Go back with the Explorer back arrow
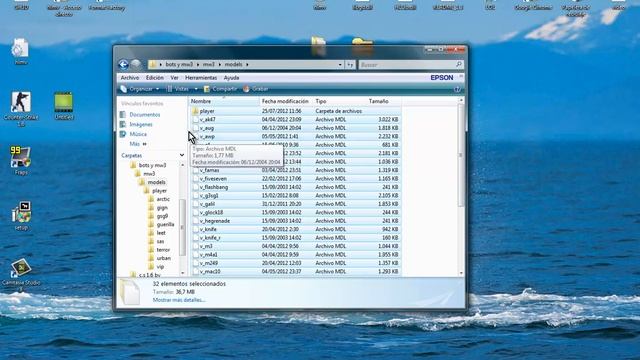 point(123,64)
